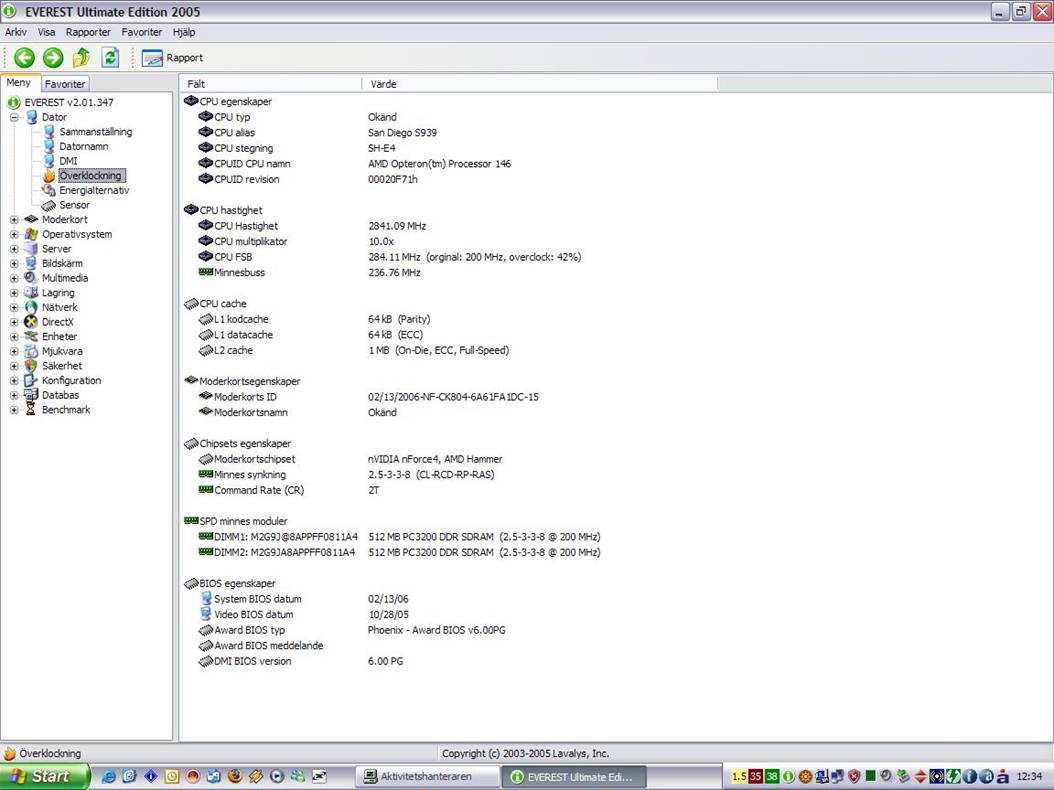Click the Moderkort motherboard icon in the tree
The width and height of the screenshot is (1054, 790).
[x=31, y=219]
